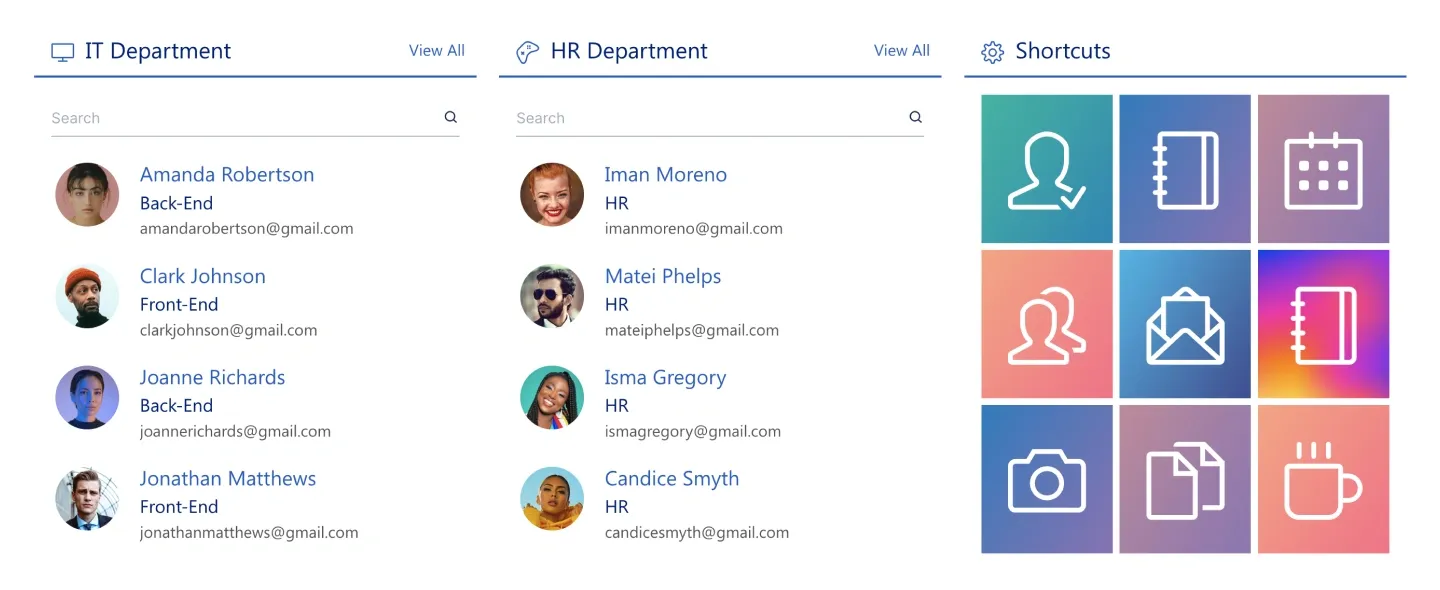Open the documents copy shortcut tile
Image resolution: width=1440 pixels, height=590 pixels.
click(1185, 479)
